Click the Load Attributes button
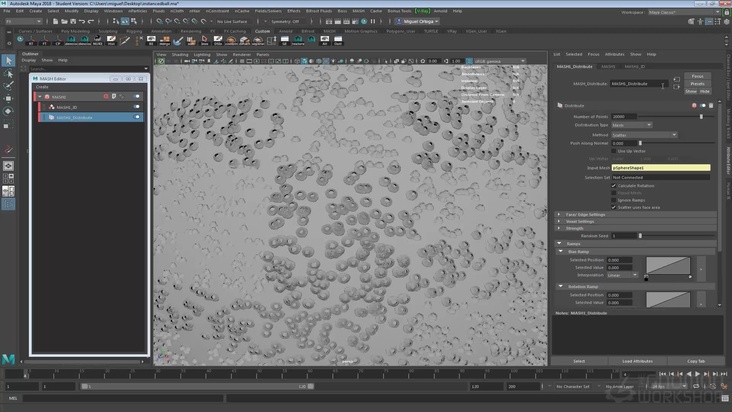732x412 pixels. (x=637, y=361)
